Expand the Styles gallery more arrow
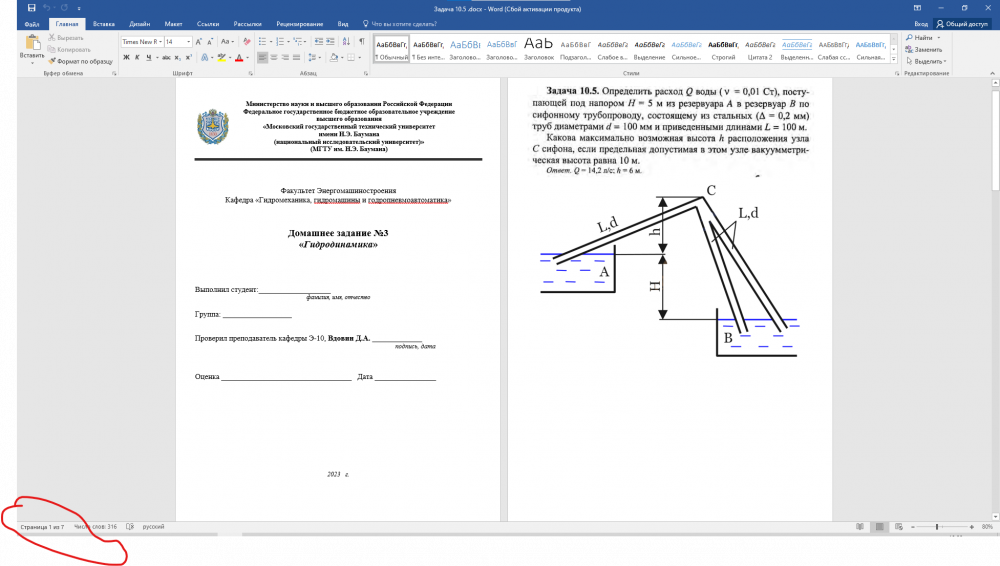 pyautogui.click(x=892, y=57)
